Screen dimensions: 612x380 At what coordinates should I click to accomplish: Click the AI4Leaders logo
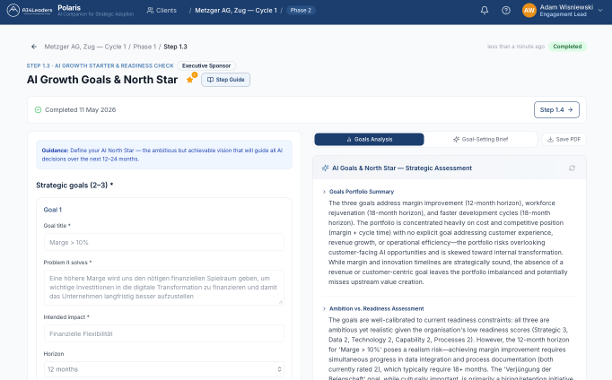(x=29, y=10)
